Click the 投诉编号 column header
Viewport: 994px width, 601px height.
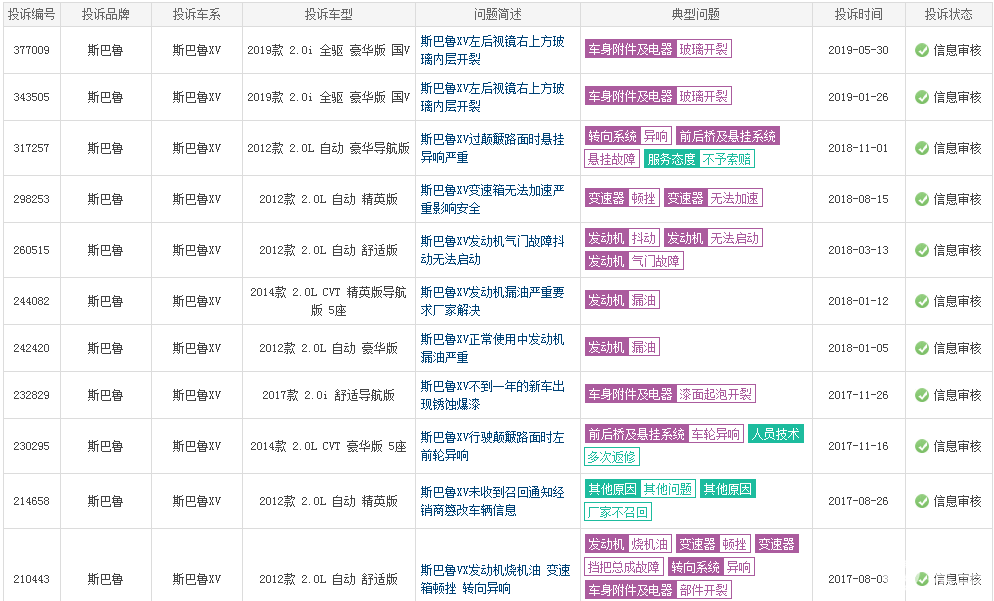point(32,15)
